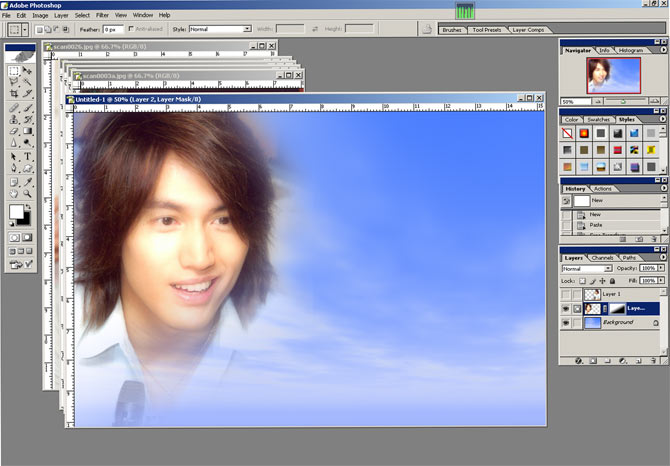Show Layer 1 by clicking its visibility box
The image size is (670, 466).
coord(566,294)
